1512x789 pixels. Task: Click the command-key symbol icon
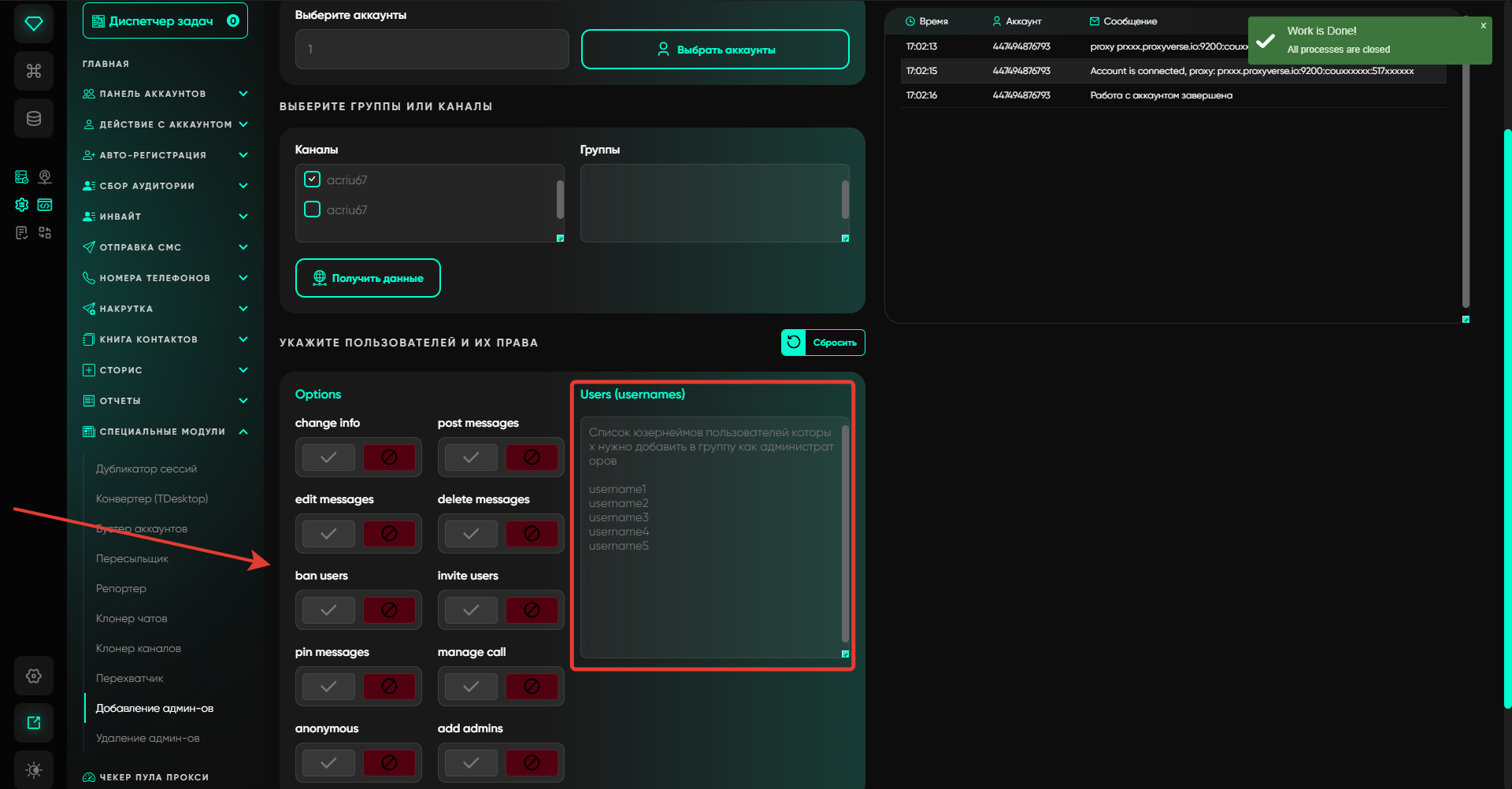(x=33, y=71)
